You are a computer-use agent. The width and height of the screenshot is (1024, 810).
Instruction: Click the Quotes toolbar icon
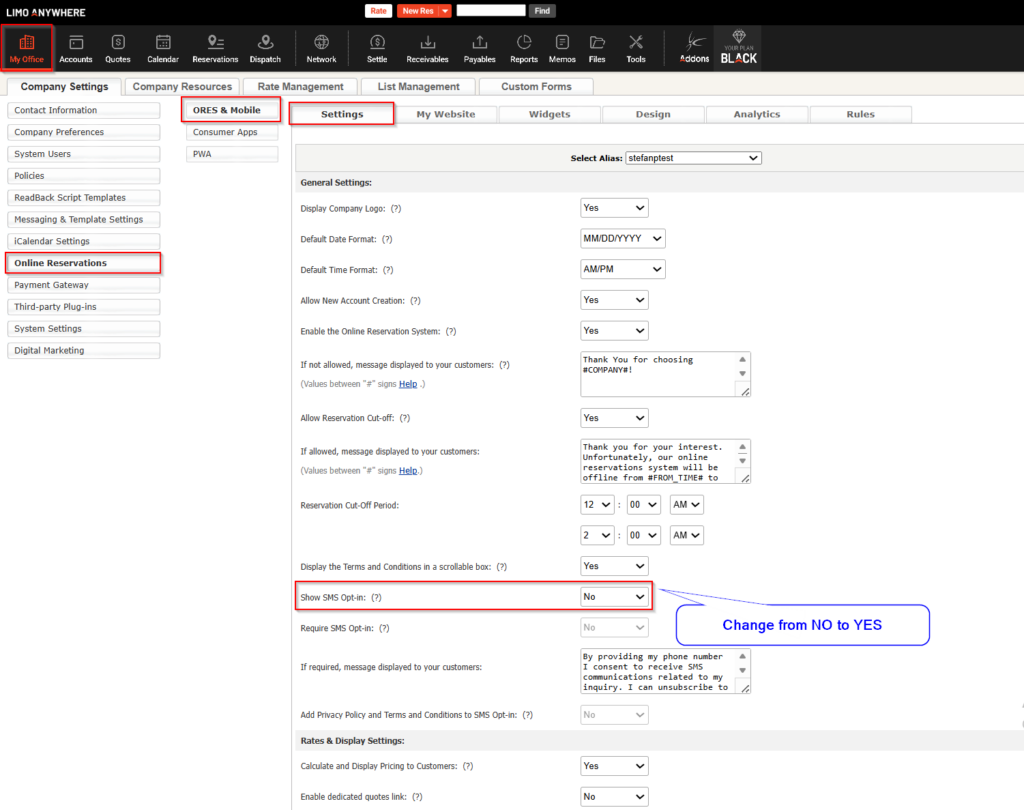coord(118,48)
